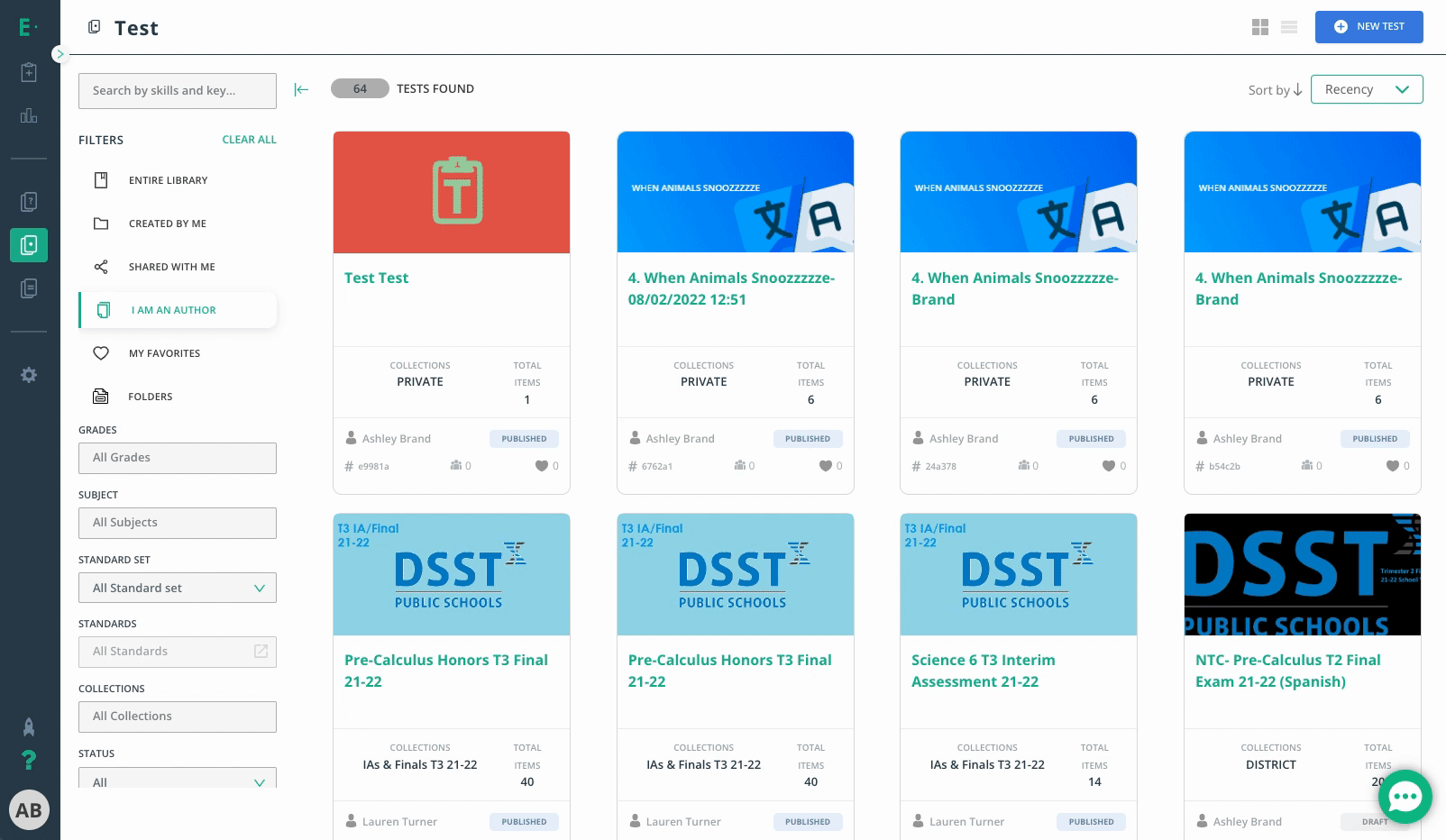Select Created By Me filter
The image size is (1446, 840).
pyautogui.click(x=178, y=224)
